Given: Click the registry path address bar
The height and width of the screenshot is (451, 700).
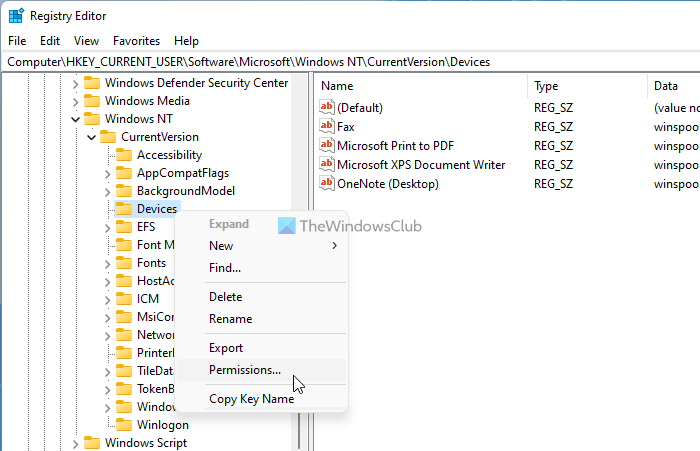Looking at the screenshot, I should [x=350, y=62].
